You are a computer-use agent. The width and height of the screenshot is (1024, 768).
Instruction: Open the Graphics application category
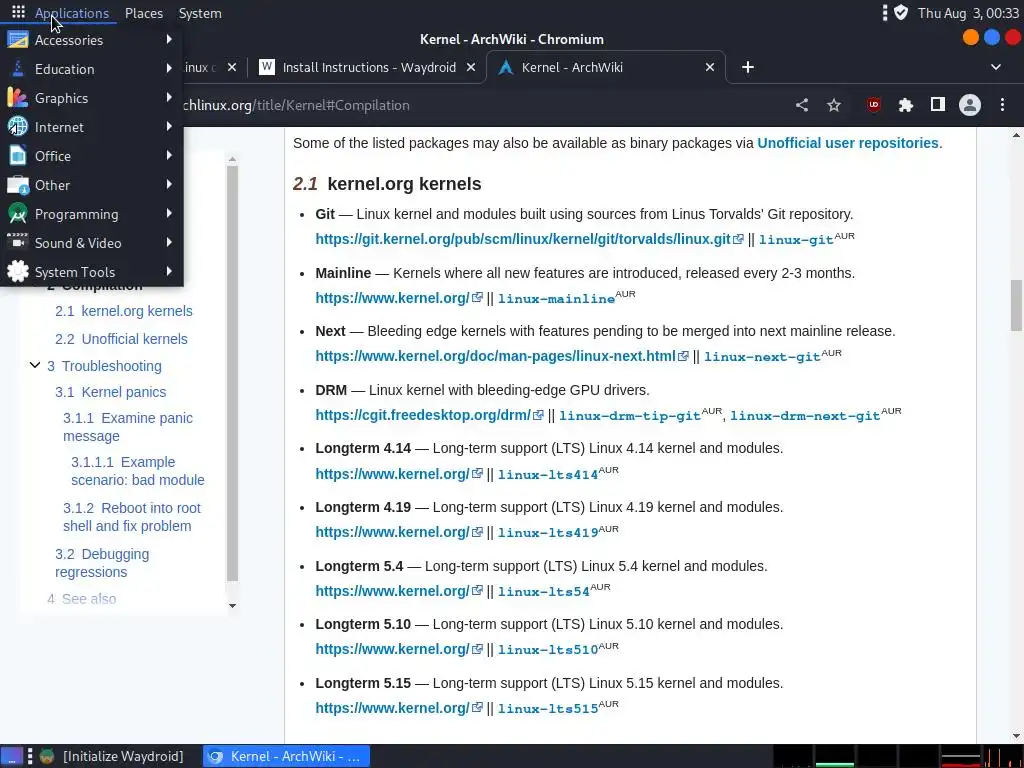click(x=91, y=98)
